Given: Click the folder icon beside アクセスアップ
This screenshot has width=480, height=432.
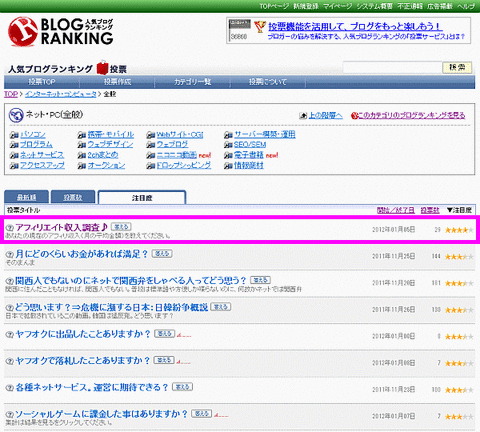Looking at the screenshot, I should (14, 166).
